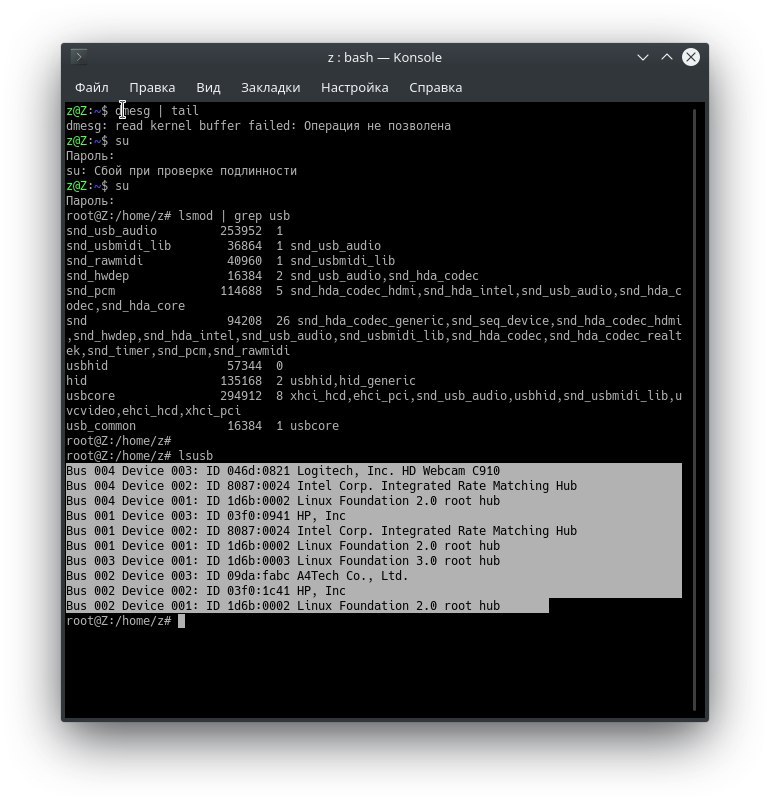Open the Правка menu
This screenshot has width=770, height=801.
coord(152,87)
